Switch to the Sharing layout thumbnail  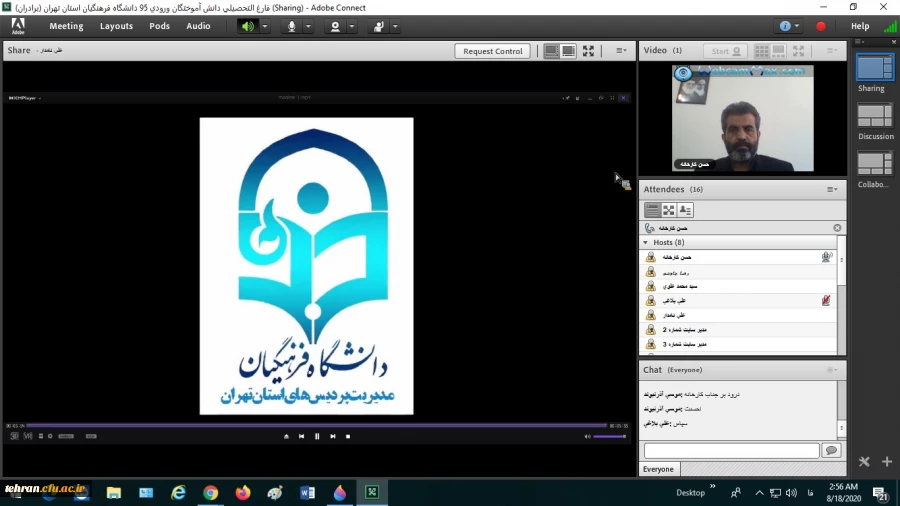(874, 69)
